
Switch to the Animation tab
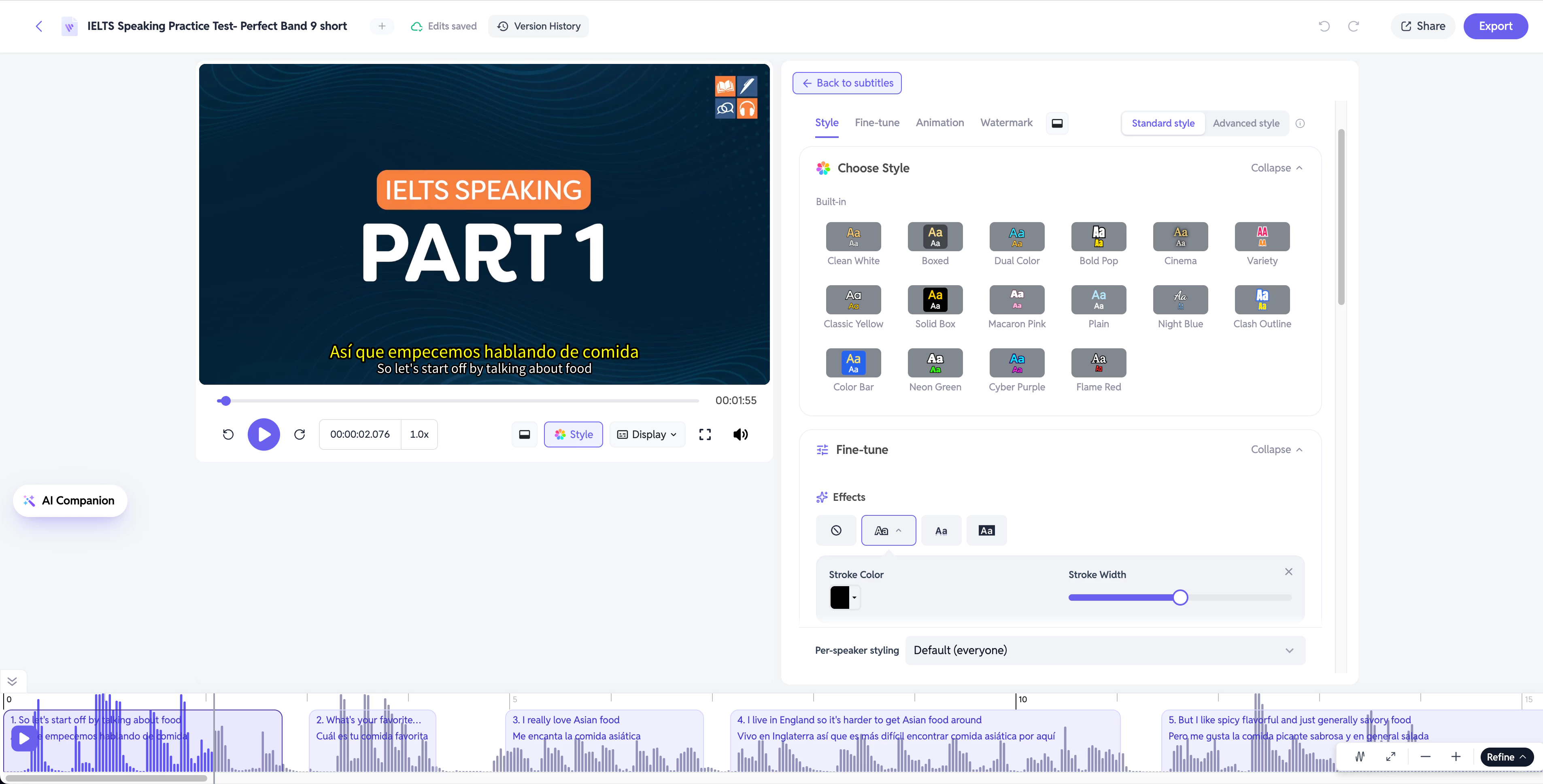tap(940, 123)
